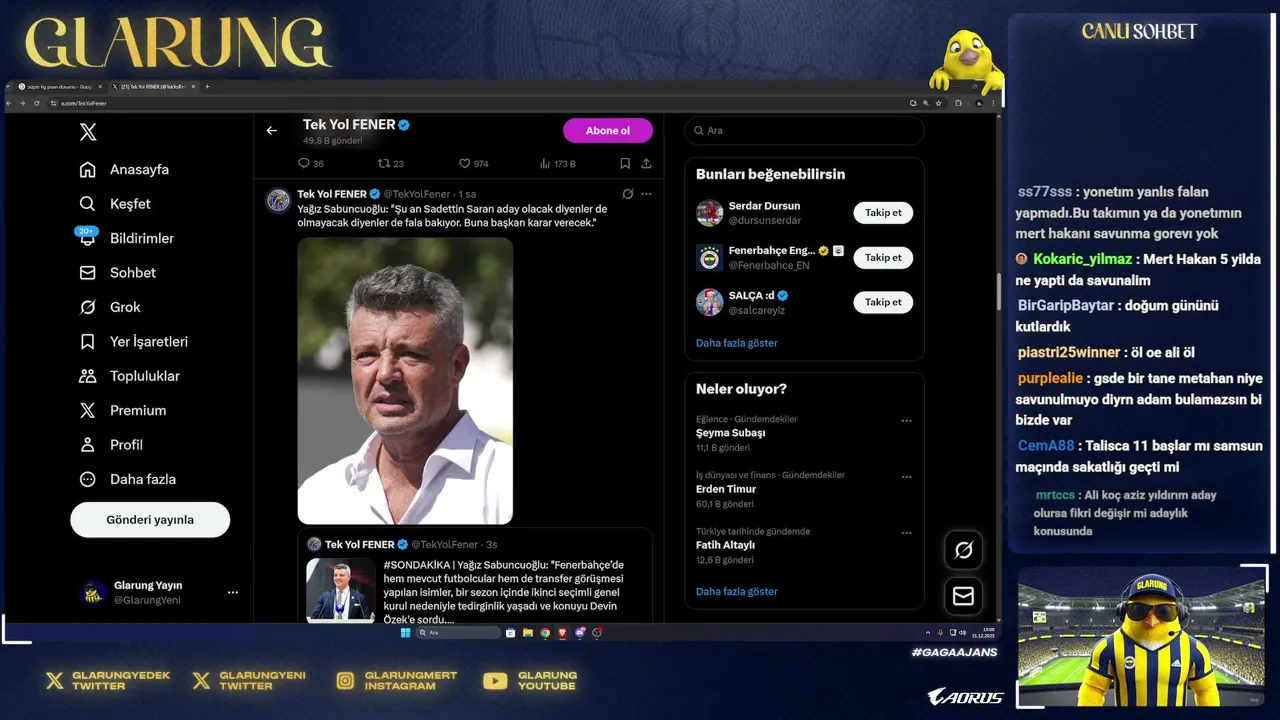
Task: Open Fatih Altaylı trending topic
Action: tap(725, 545)
